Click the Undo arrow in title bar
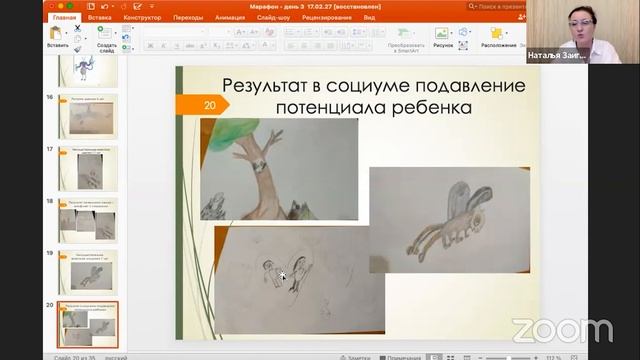 105,7
